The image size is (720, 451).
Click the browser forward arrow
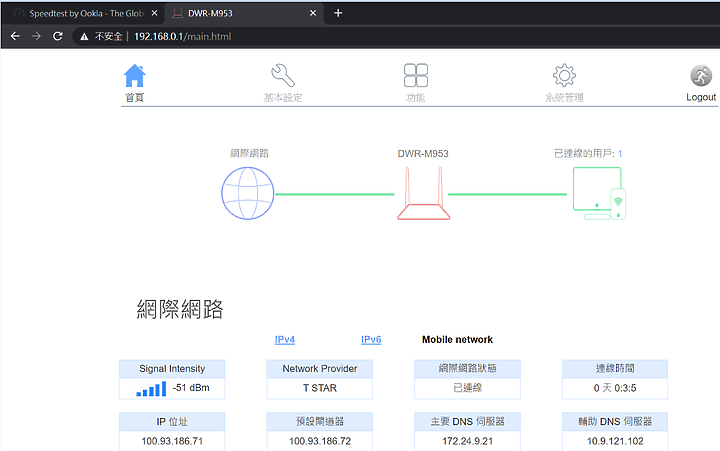coord(36,36)
